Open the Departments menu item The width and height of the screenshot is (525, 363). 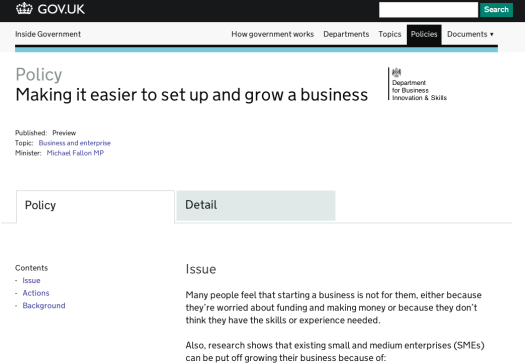point(346,34)
